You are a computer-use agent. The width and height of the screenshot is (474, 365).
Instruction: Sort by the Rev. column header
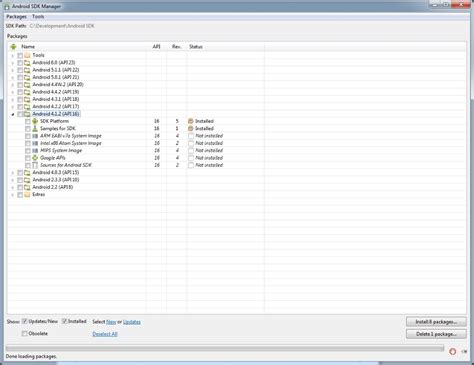177,47
